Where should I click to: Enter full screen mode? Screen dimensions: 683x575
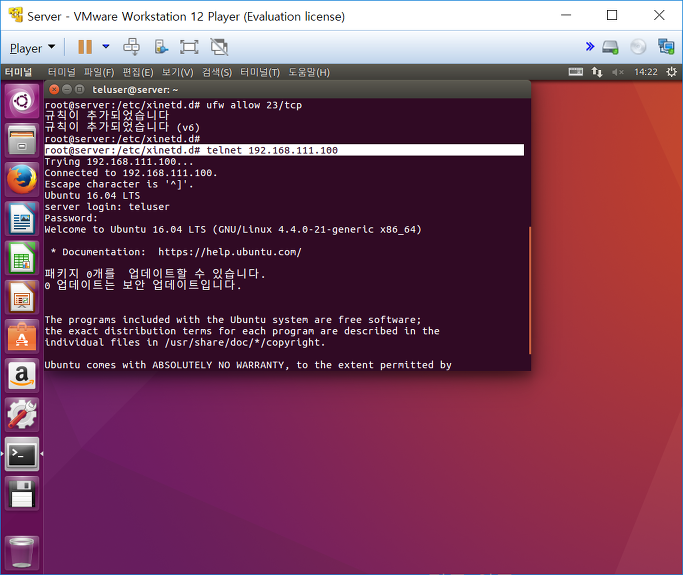click(x=189, y=47)
